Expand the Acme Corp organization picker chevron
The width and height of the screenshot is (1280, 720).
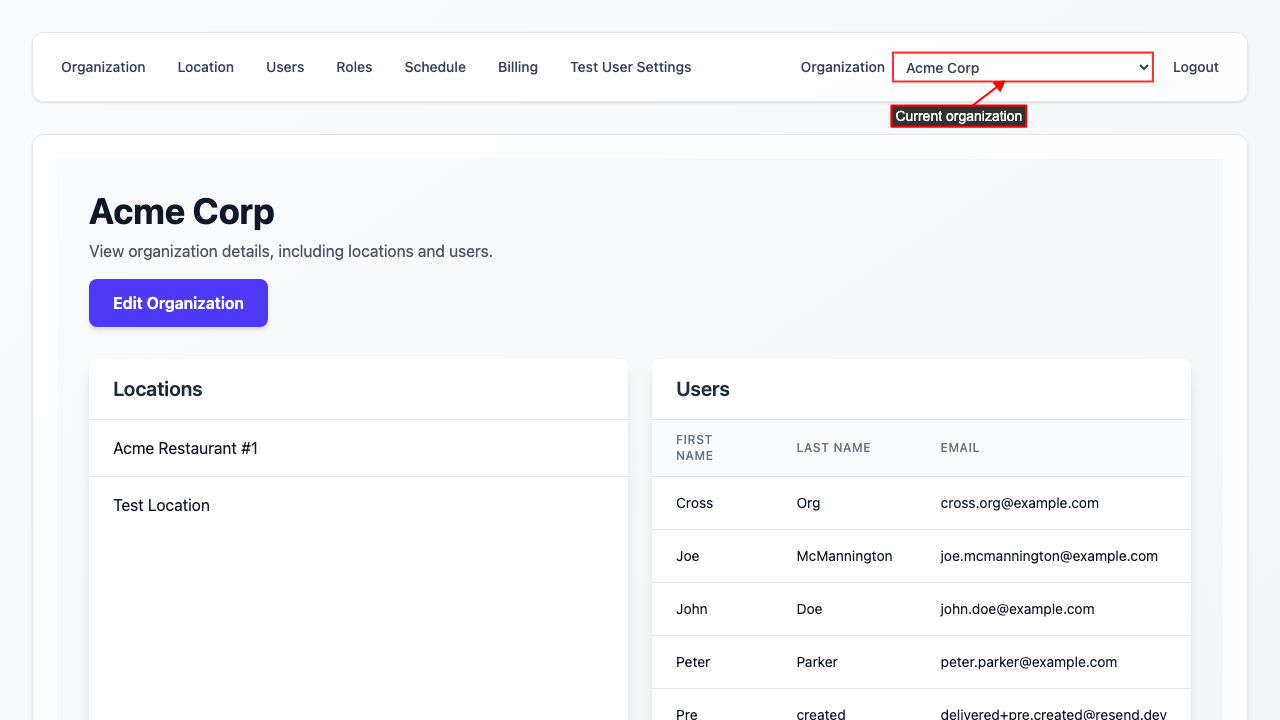point(1143,67)
